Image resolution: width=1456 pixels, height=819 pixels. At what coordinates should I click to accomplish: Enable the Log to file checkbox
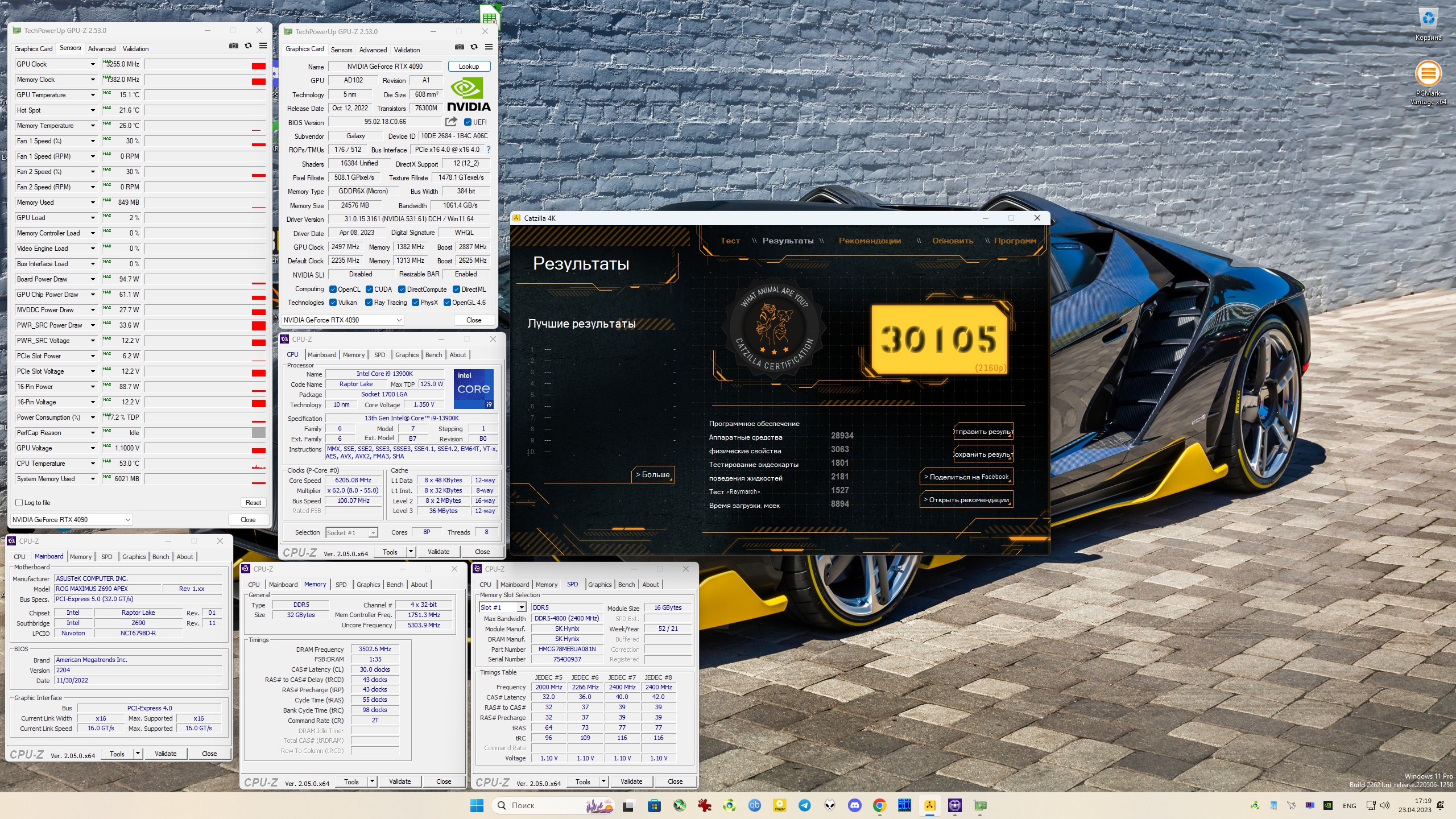tap(19, 503)
